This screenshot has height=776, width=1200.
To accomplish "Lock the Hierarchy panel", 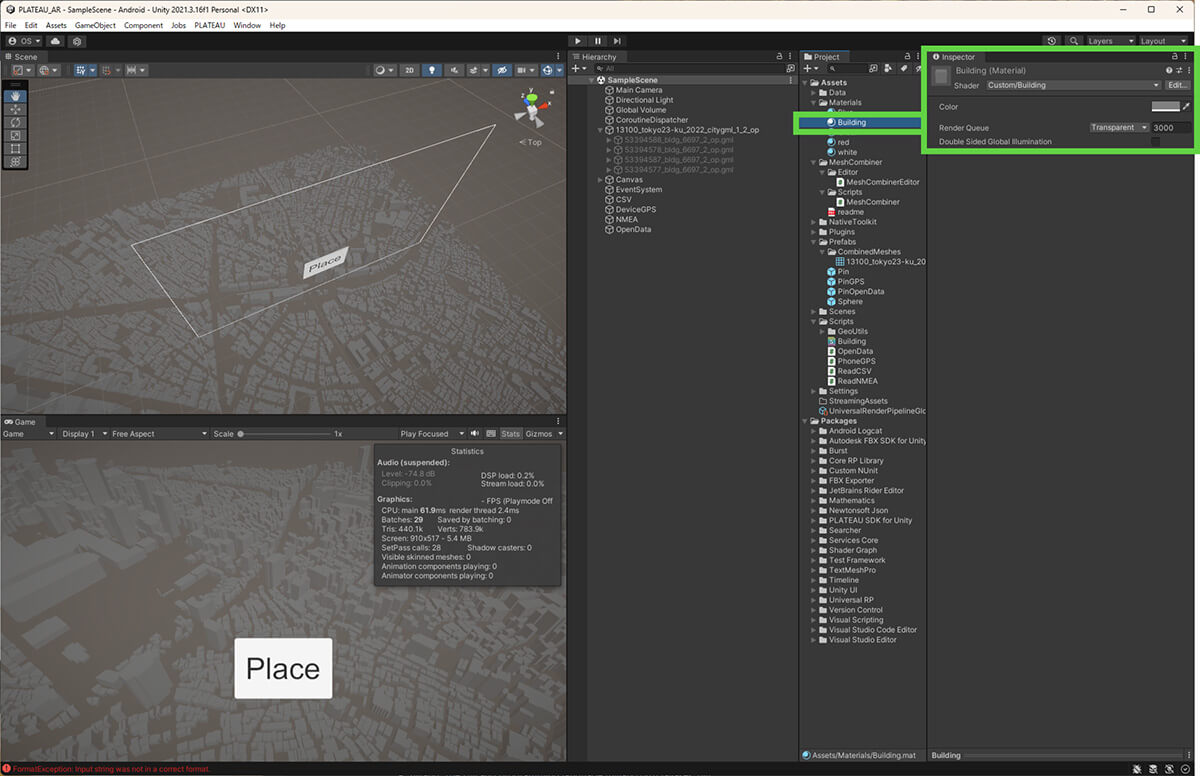I will click(780, 57).
